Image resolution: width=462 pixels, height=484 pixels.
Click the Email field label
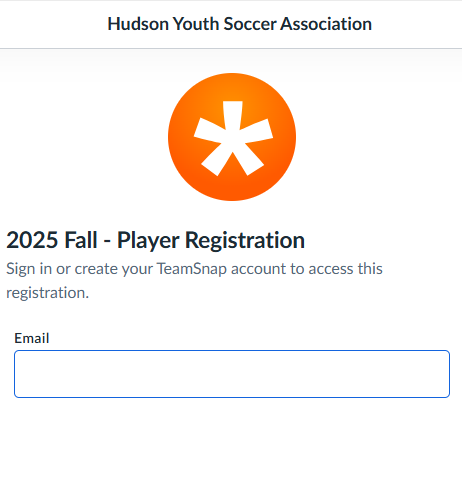click(32, 338)
